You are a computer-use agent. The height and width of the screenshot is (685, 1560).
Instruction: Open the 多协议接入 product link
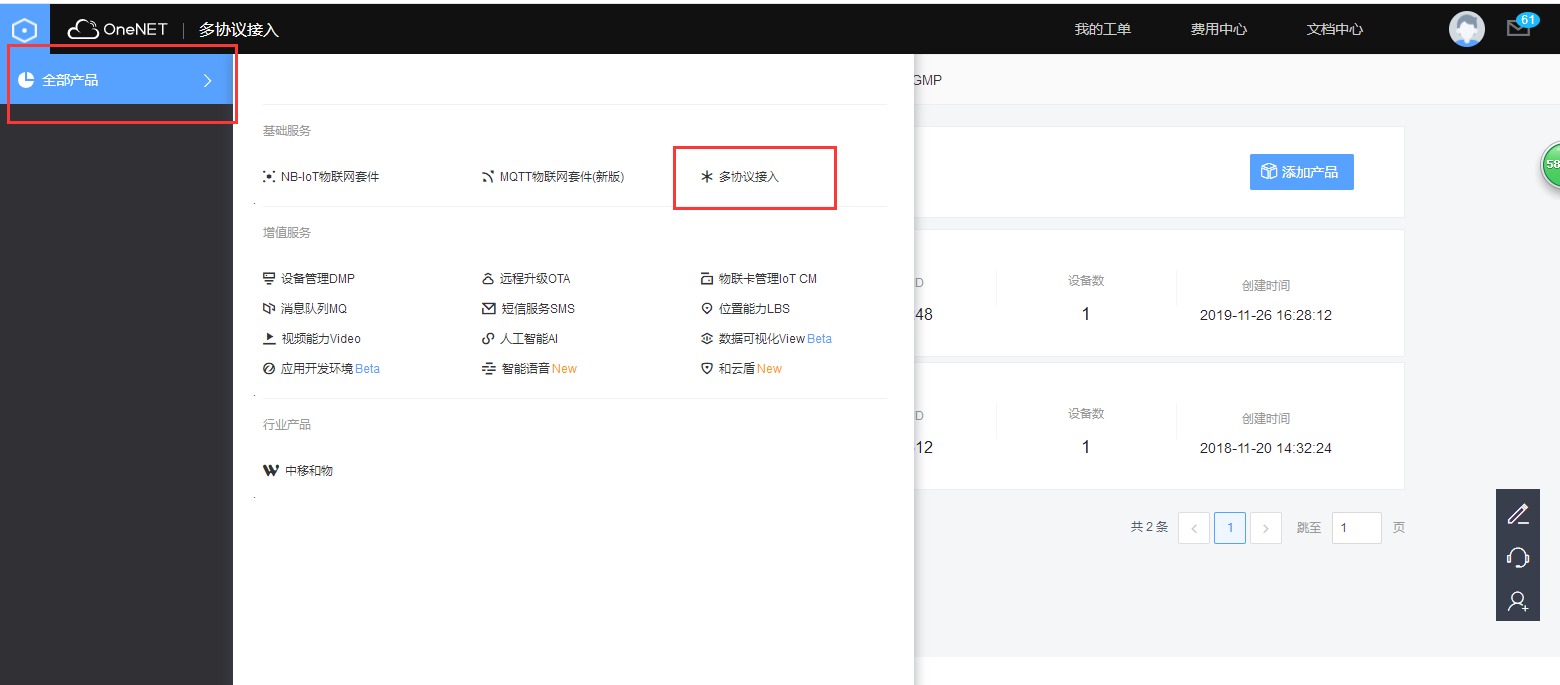[x=748, y=176]
